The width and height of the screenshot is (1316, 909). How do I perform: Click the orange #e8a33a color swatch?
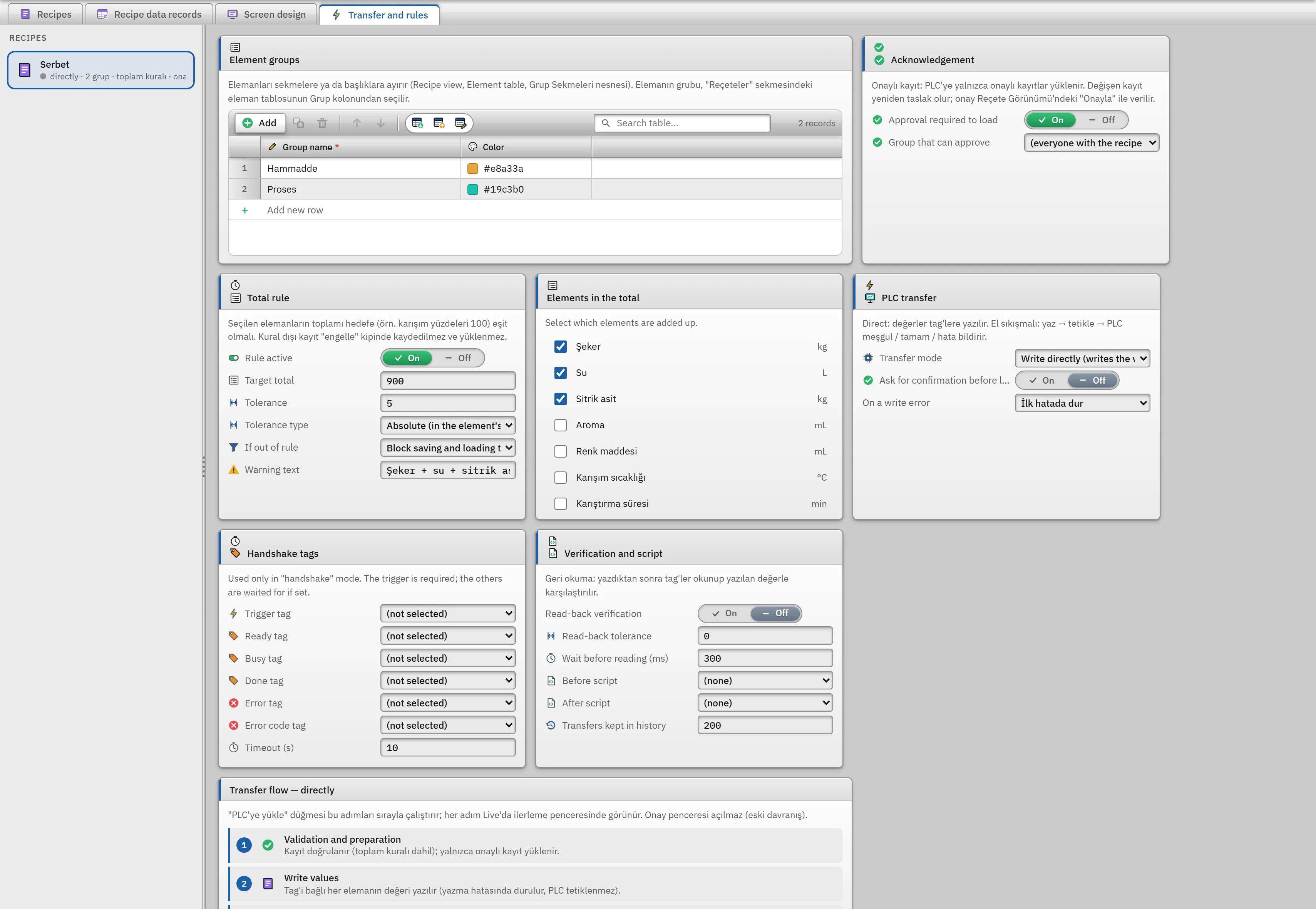tap(472, 169)
